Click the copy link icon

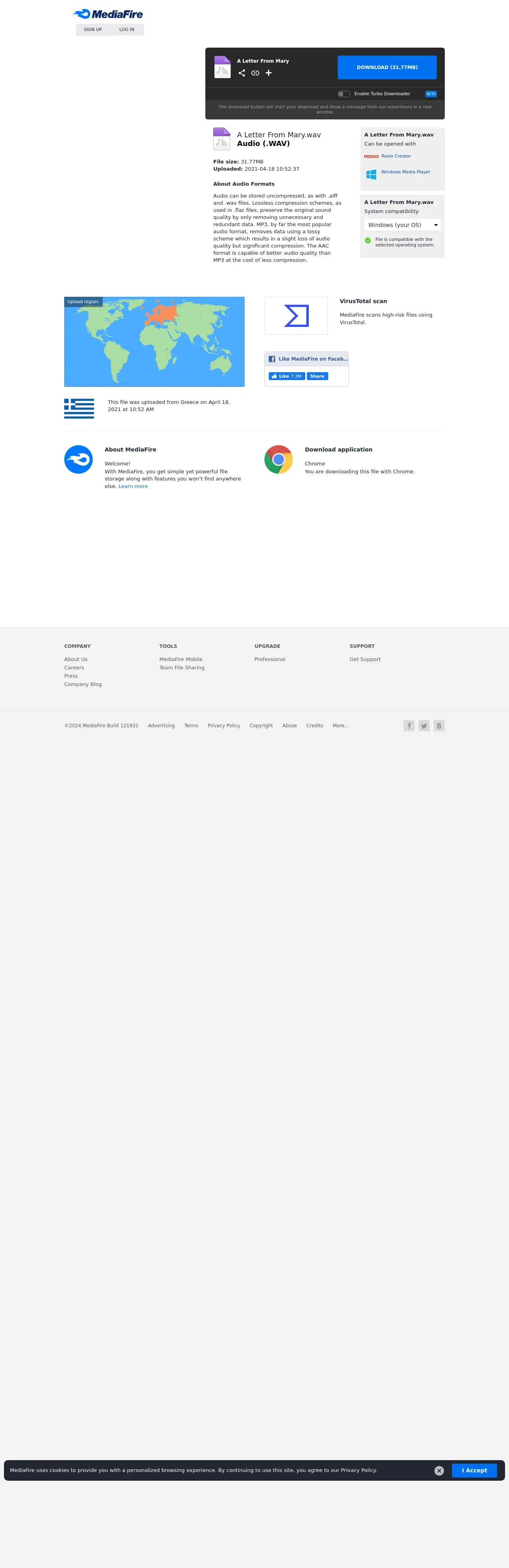click(255, 73)
